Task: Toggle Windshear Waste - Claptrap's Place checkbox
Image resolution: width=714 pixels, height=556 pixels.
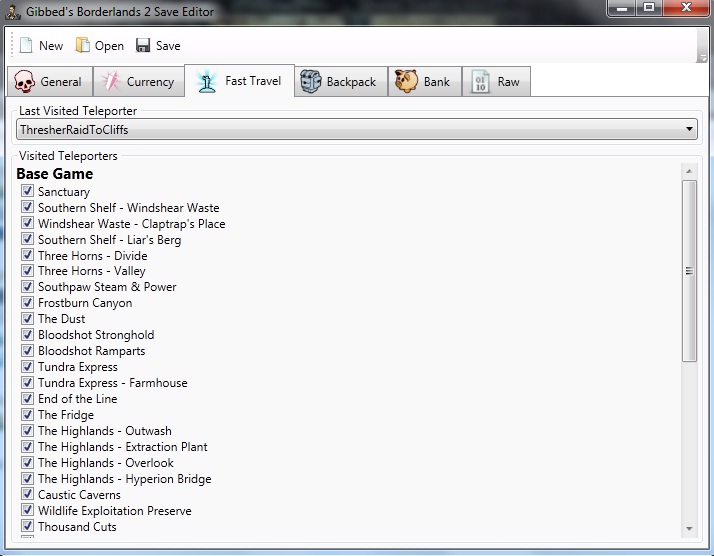Action: pos(27,222)
